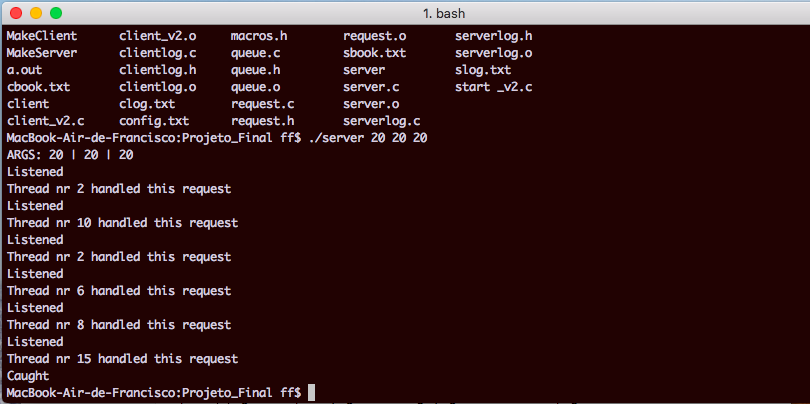Click the sbook.txt file name

tap(374, 53)
